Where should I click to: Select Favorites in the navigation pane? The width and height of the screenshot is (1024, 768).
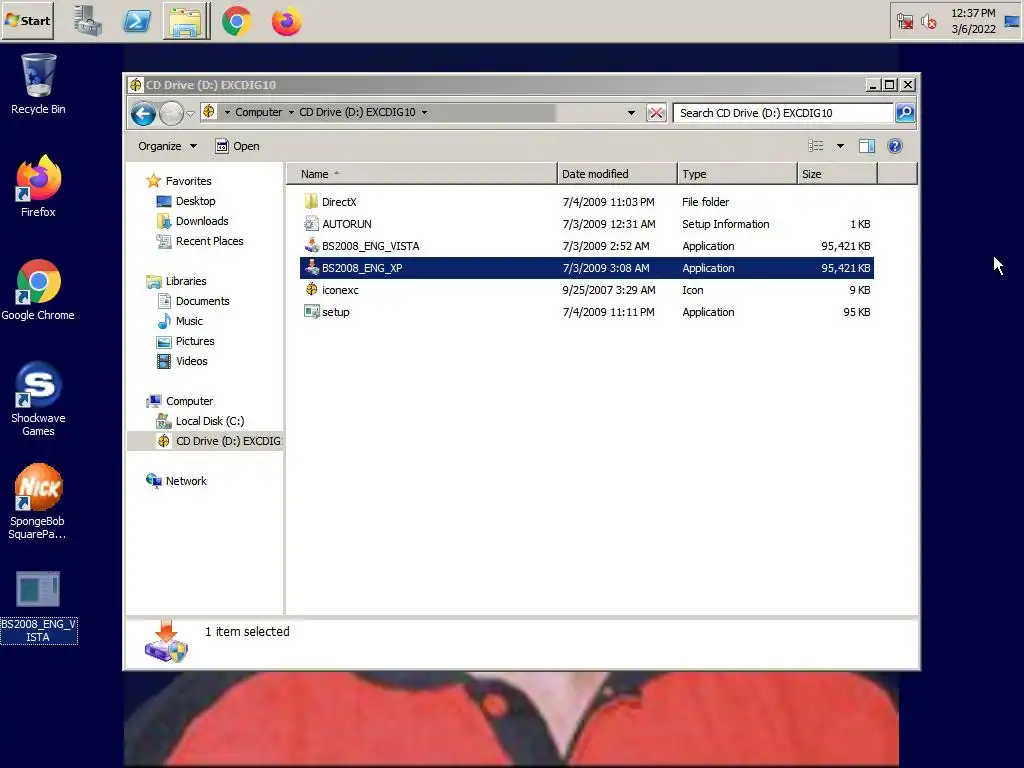coord(178,181)
